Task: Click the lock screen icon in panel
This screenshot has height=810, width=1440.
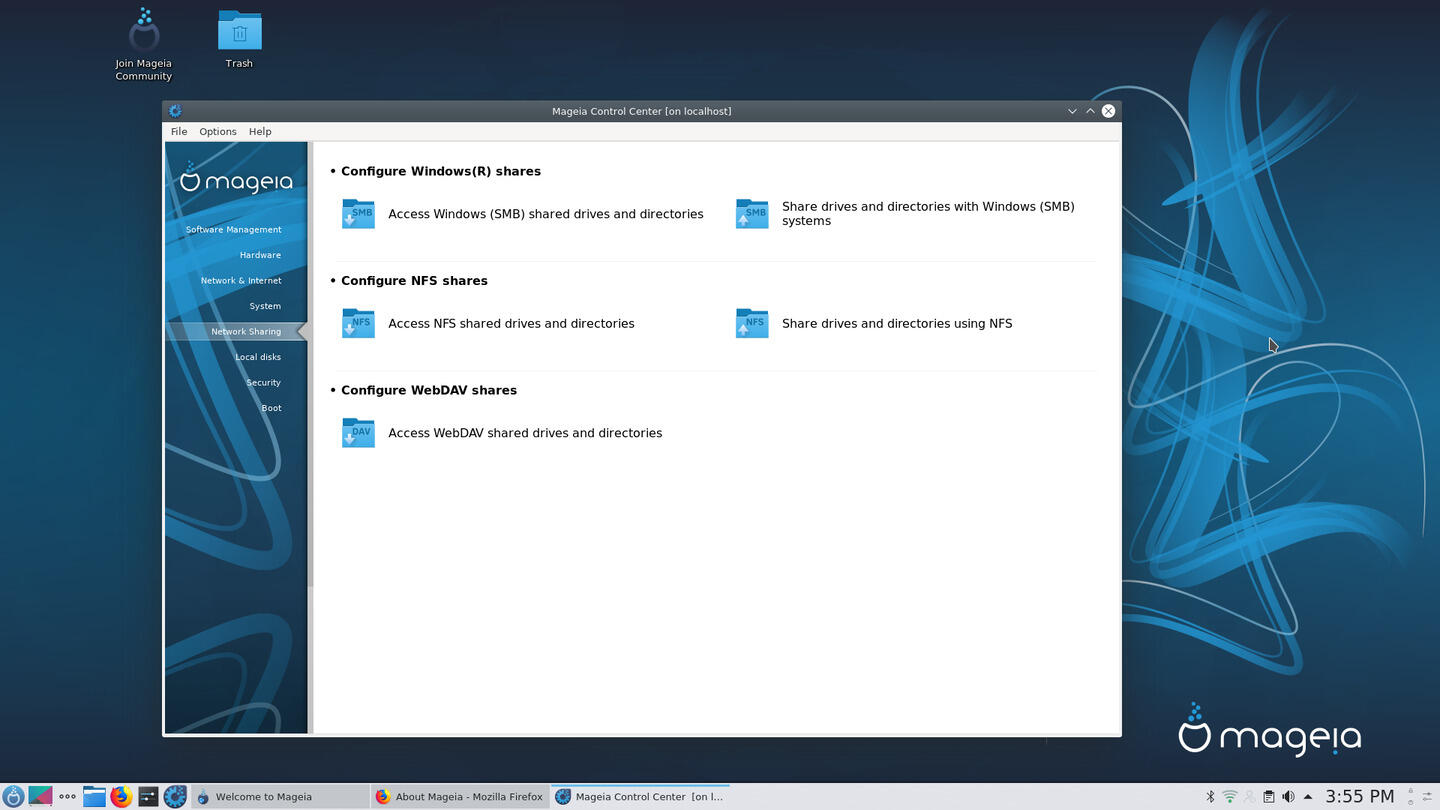Action: pos(1411,791)
